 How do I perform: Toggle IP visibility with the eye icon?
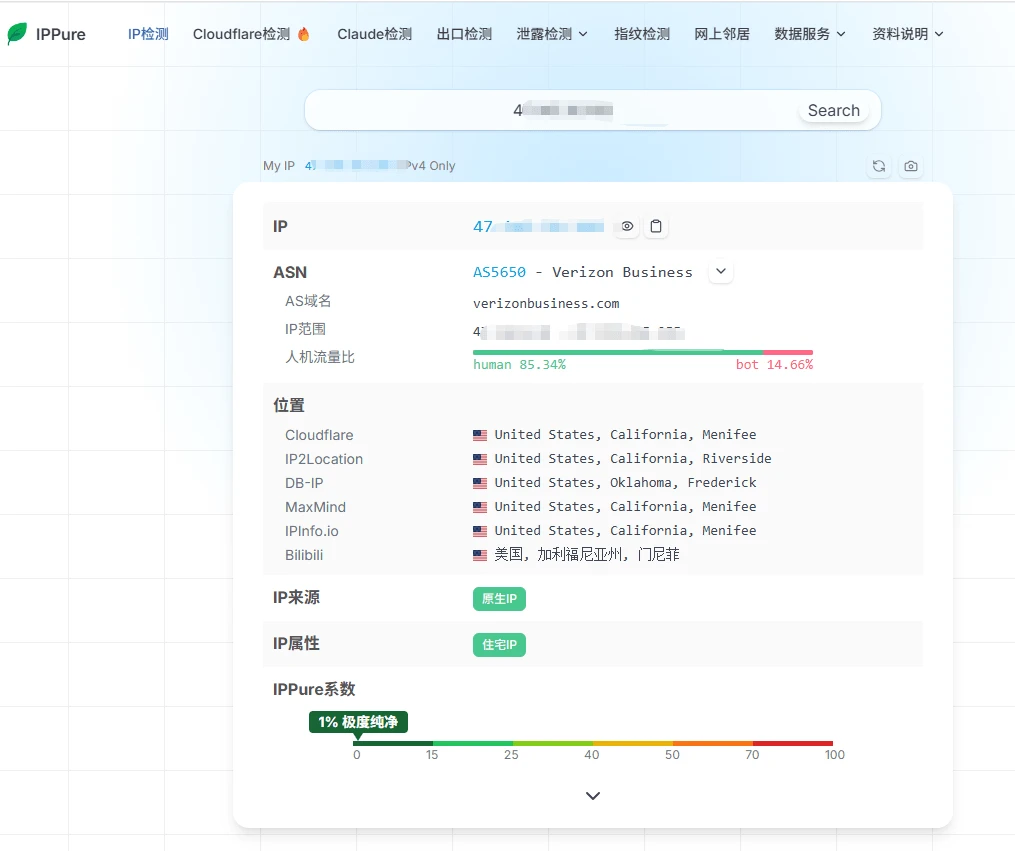[627, 227]
